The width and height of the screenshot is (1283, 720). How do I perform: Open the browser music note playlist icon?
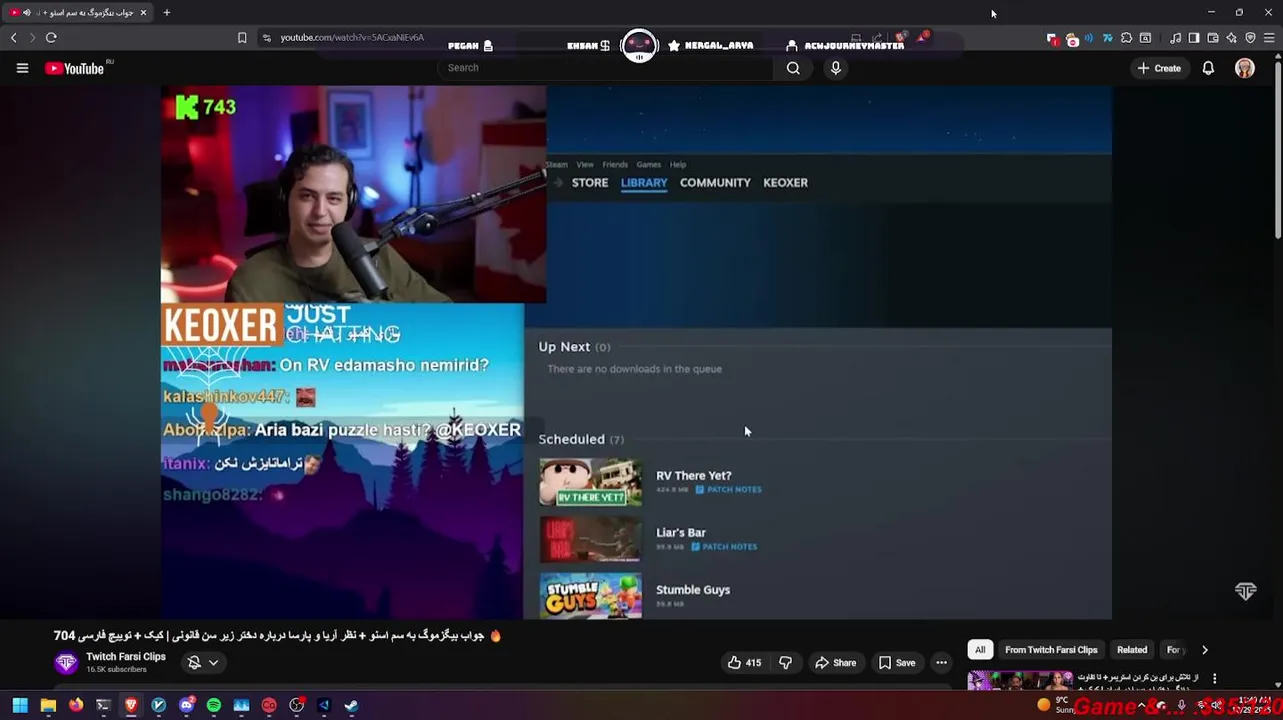tap(1176, 38)
